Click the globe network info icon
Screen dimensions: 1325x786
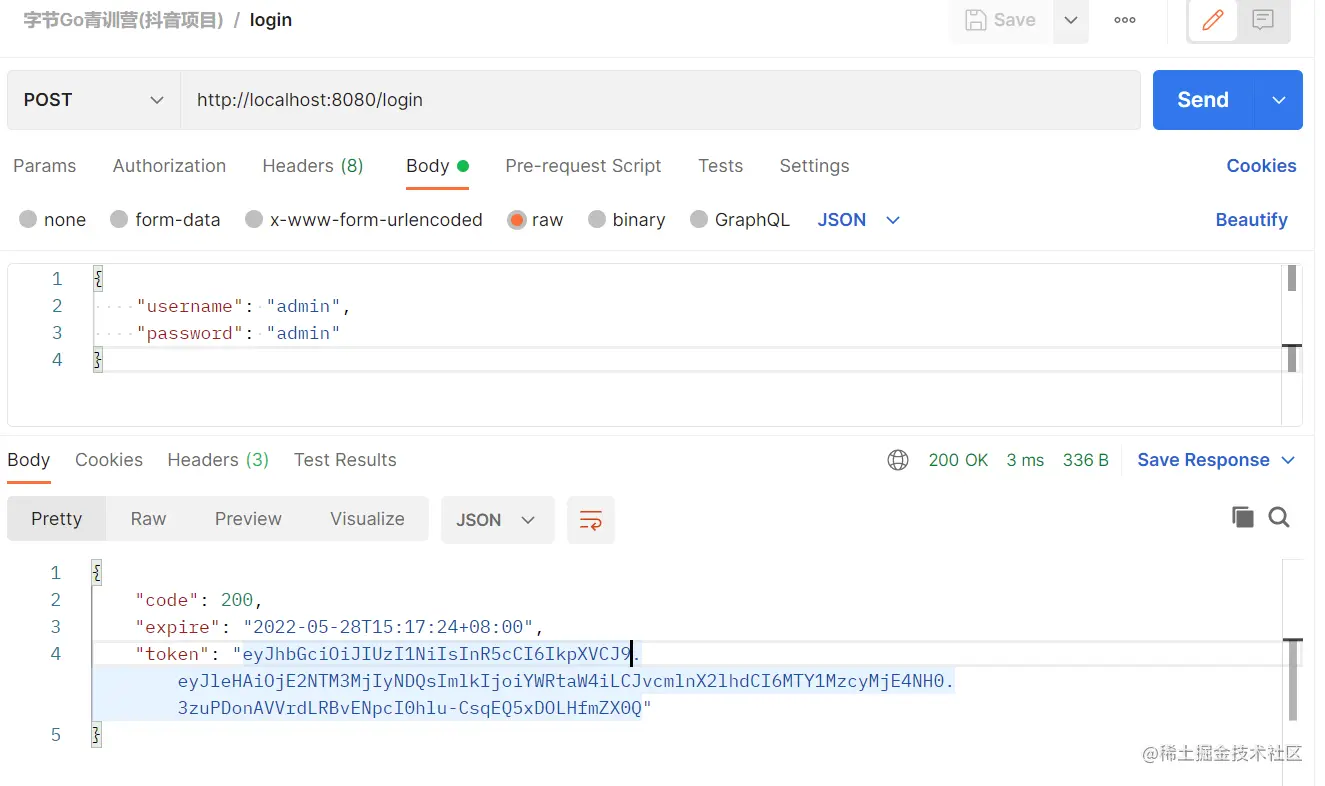(898, 460)
